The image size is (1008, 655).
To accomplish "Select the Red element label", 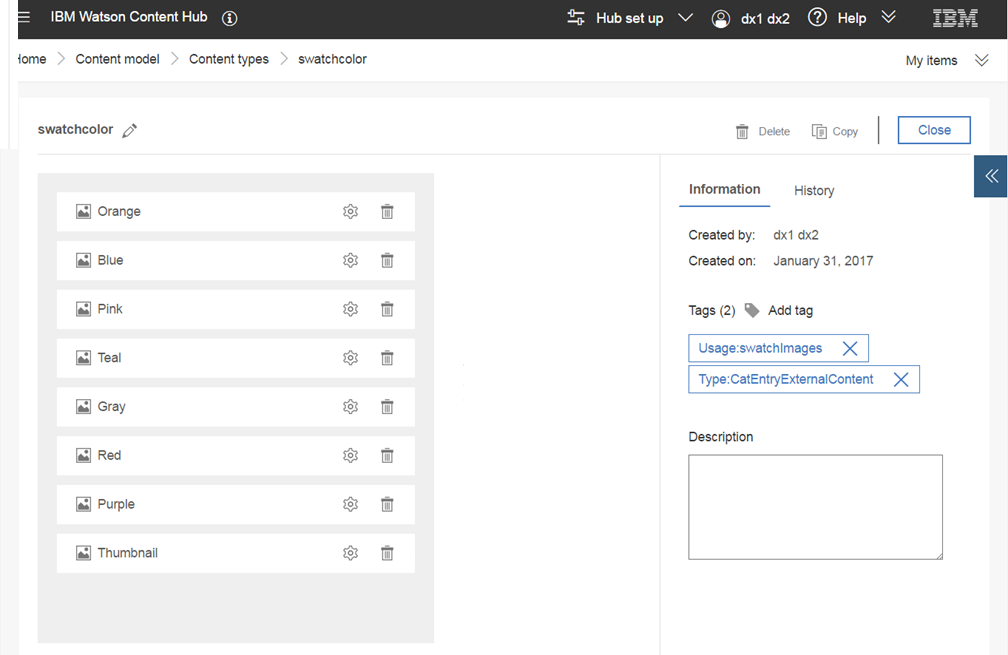I will tap(109, 456).
